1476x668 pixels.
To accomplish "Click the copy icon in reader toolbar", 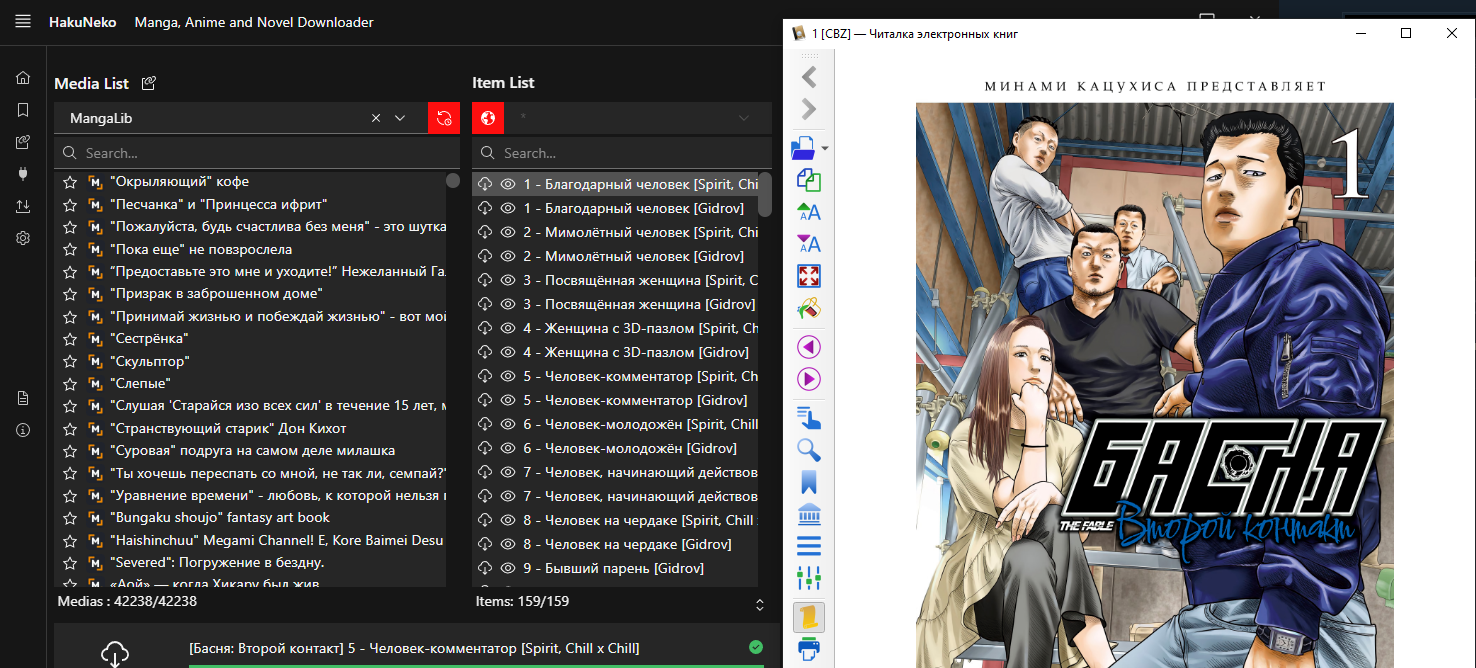I will 809,181.
